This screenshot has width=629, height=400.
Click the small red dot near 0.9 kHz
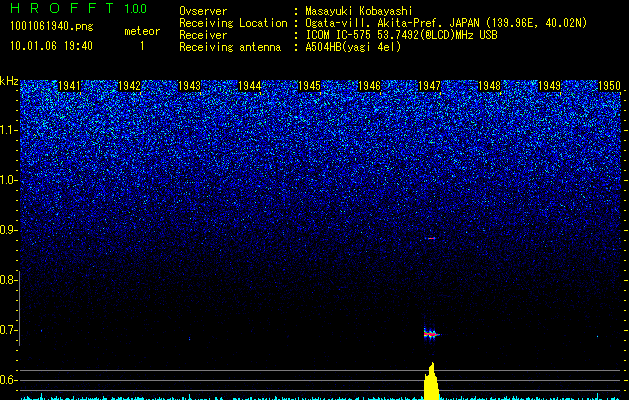click(x=431, y=239)
